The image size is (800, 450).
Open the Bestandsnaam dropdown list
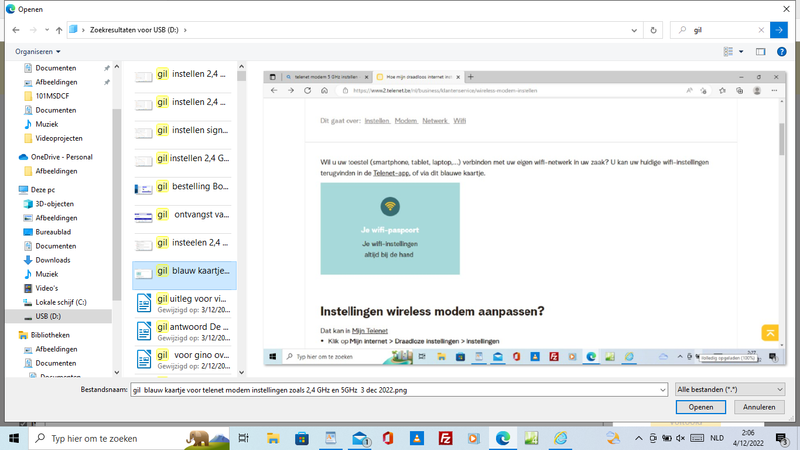(662, 390)
